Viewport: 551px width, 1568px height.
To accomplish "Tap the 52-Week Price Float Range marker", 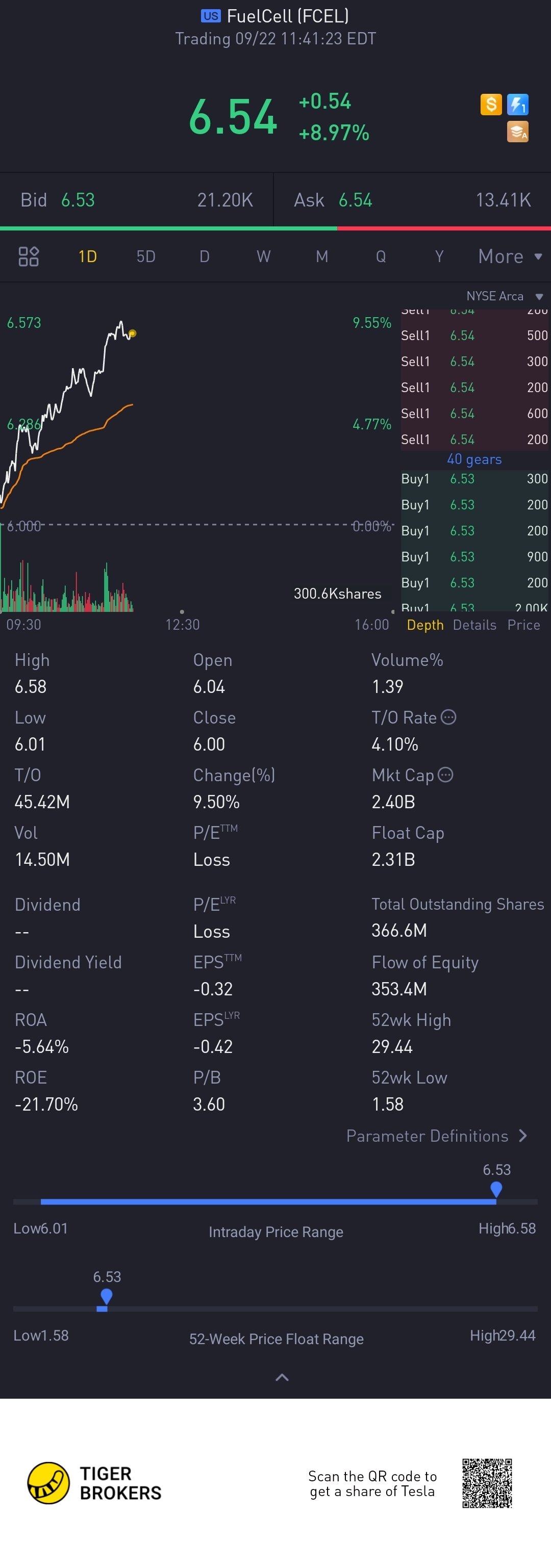I will (107, 1297).
